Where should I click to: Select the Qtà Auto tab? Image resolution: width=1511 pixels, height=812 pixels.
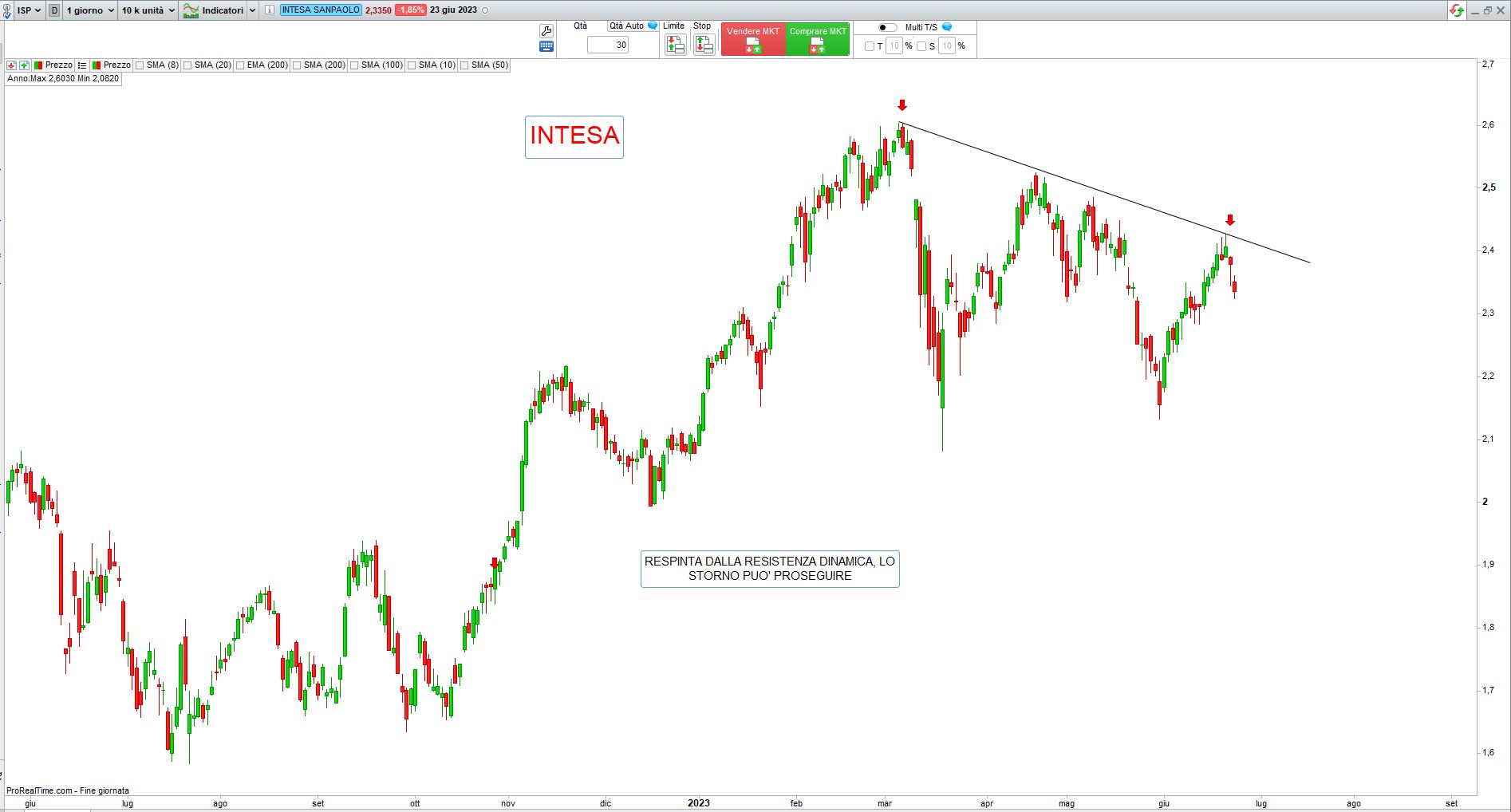pyautogui.click(x=626, y=26)
